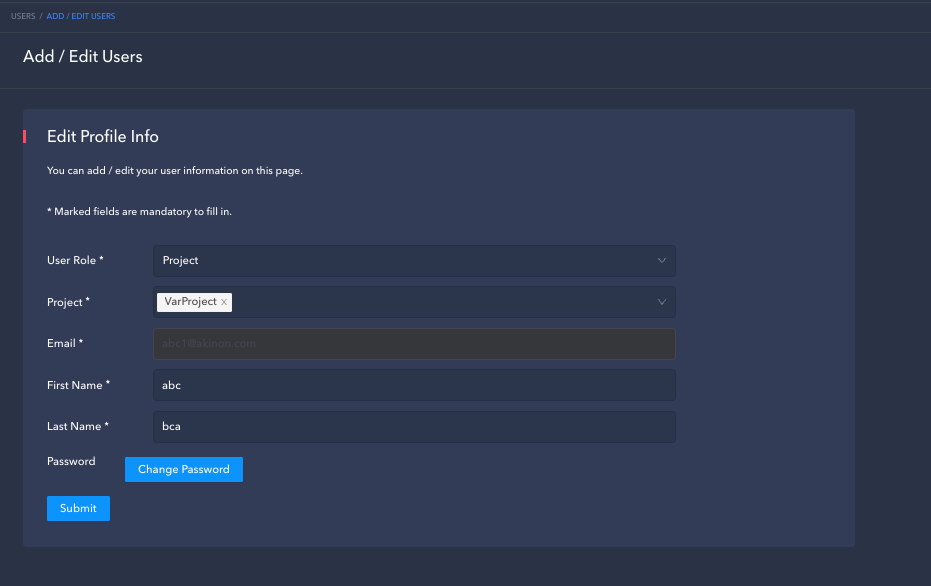Click the Password label text
Viewport: 931px width, 586px height.
(x=71, y=462)
